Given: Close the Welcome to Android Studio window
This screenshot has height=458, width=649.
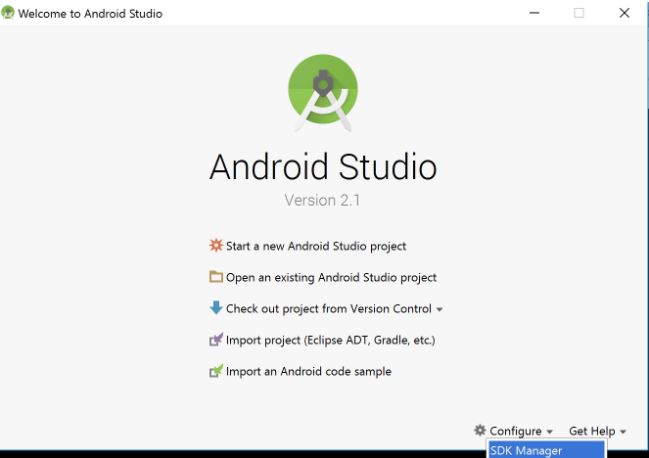Looking at the screenshot, I should pos(624,13).
